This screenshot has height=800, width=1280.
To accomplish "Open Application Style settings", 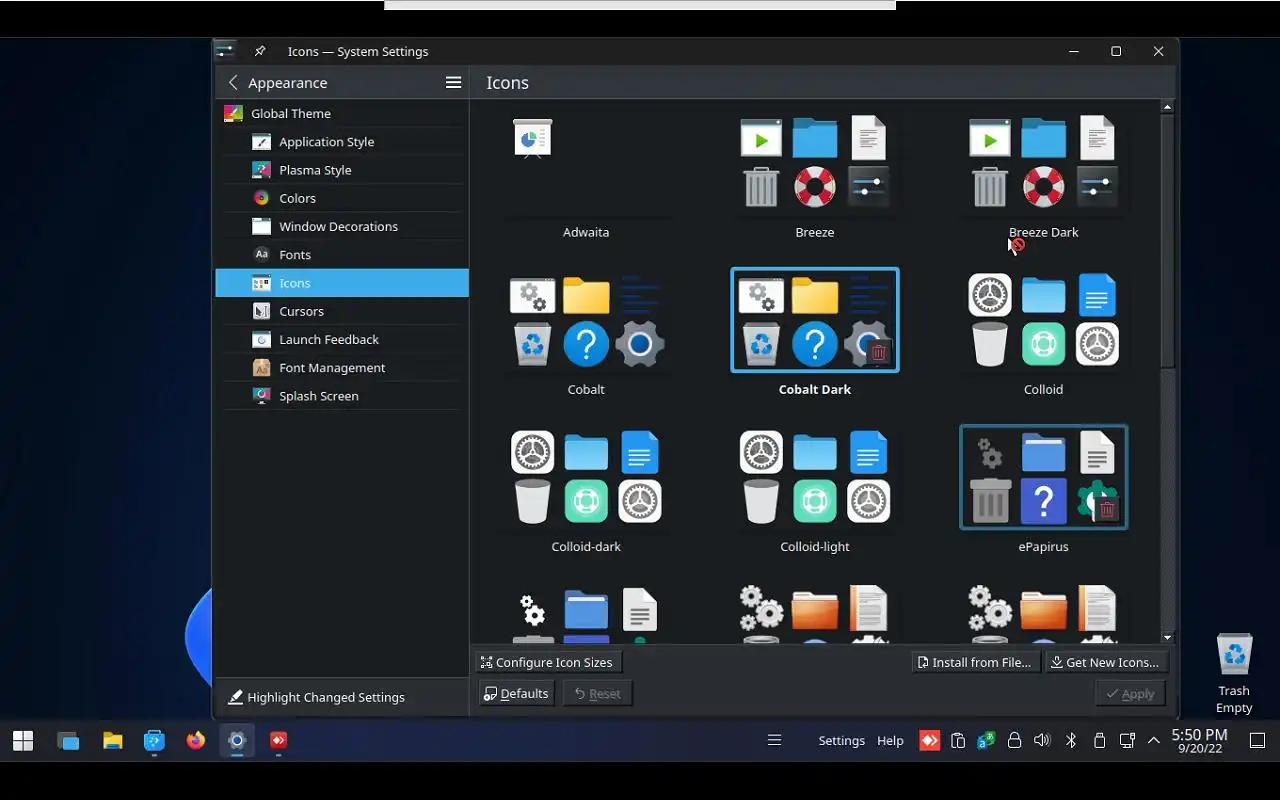I will [x=342, y=142].
